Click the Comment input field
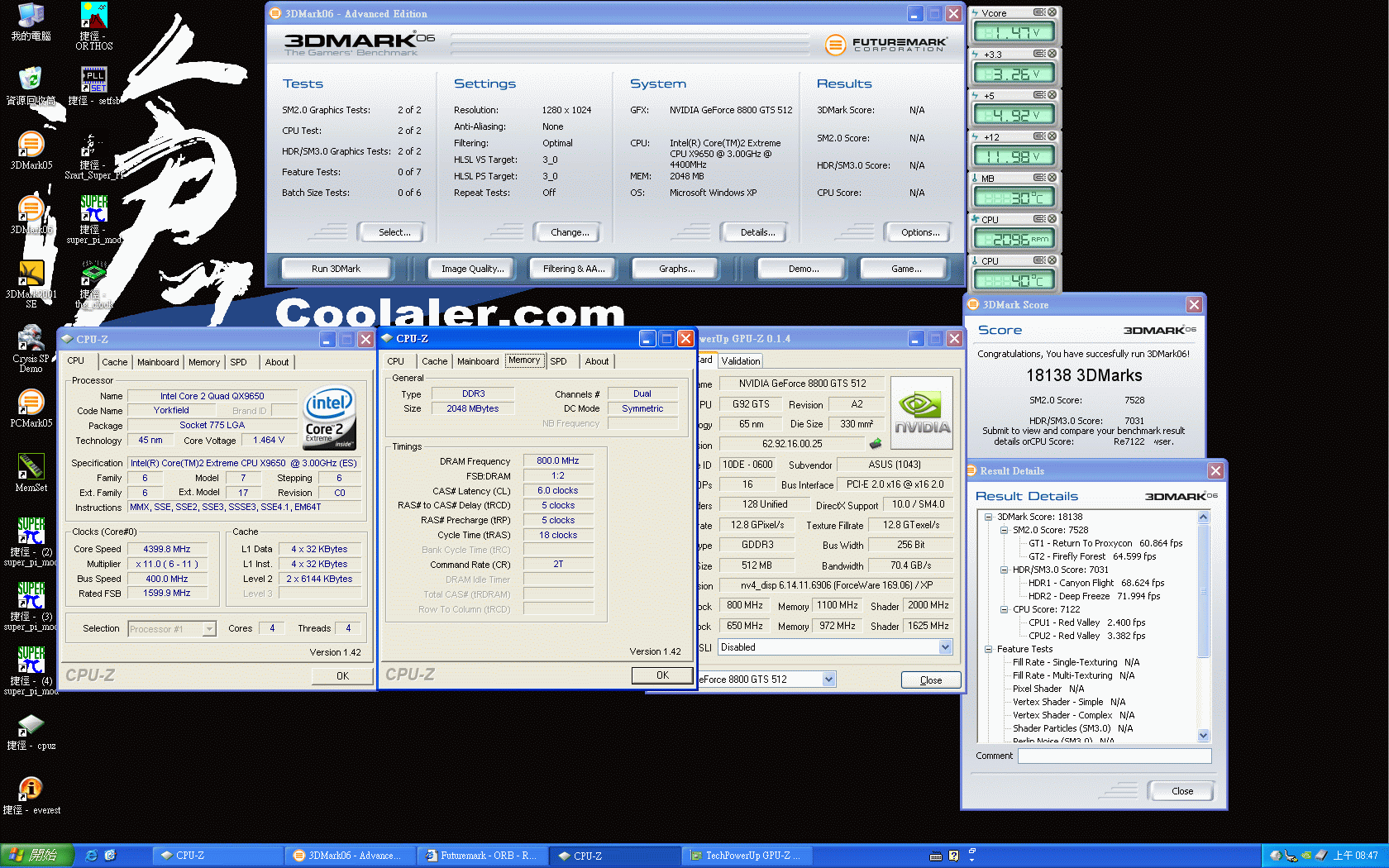The height and width of the screenshot is (868, 1389). point(1115,756)
